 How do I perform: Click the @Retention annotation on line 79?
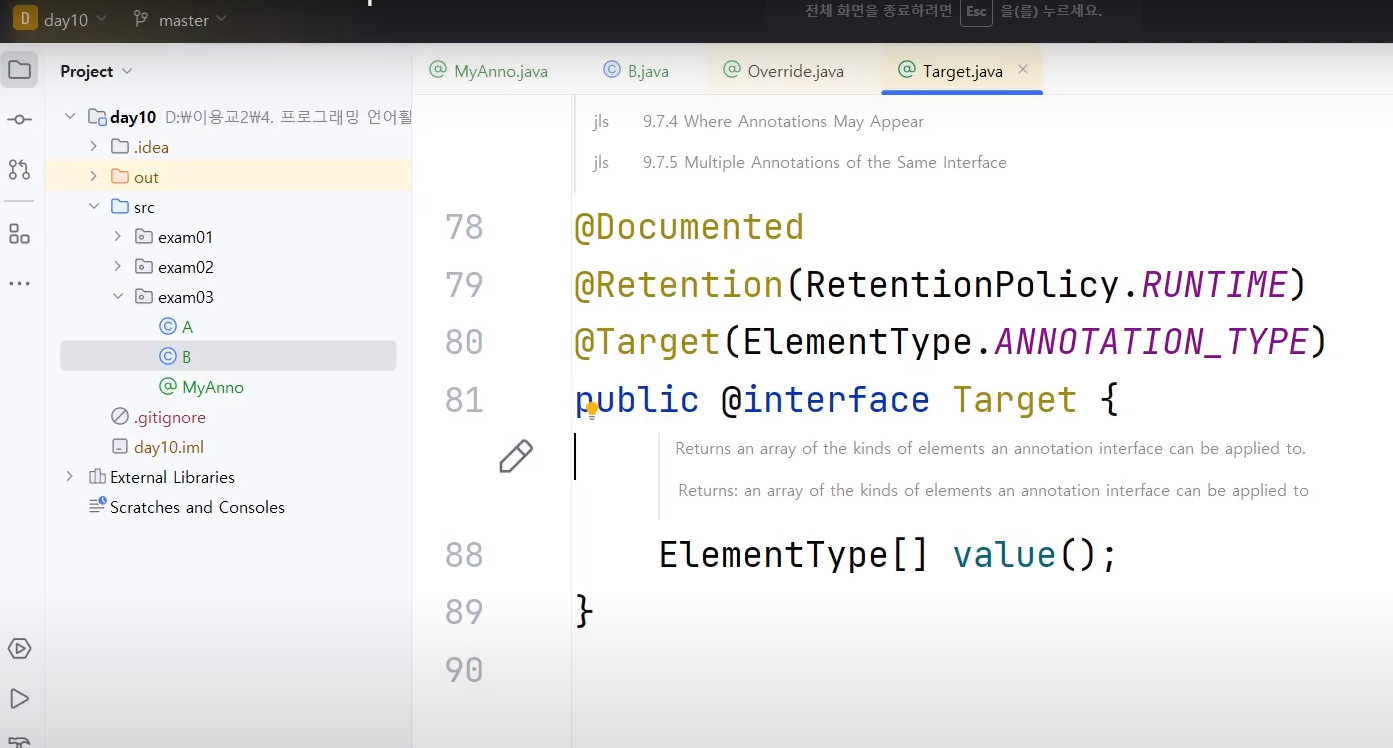(679, 285)
